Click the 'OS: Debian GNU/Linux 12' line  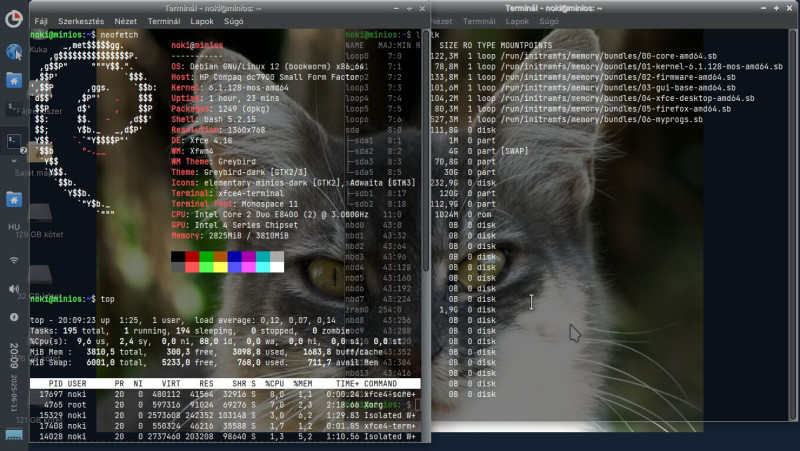click(x=267, y=66)
